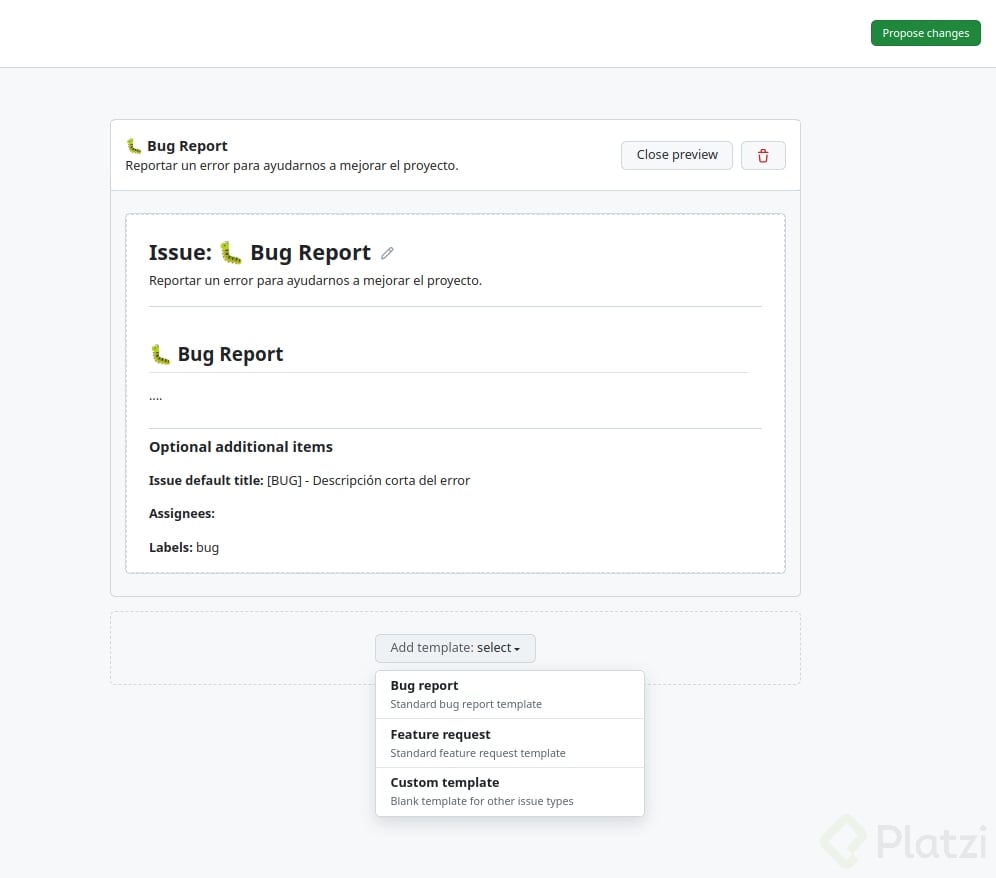The height and width of the screenshot is (878, 996).
Task: Click the Labels field showing bug
Action: pos(207,548)
